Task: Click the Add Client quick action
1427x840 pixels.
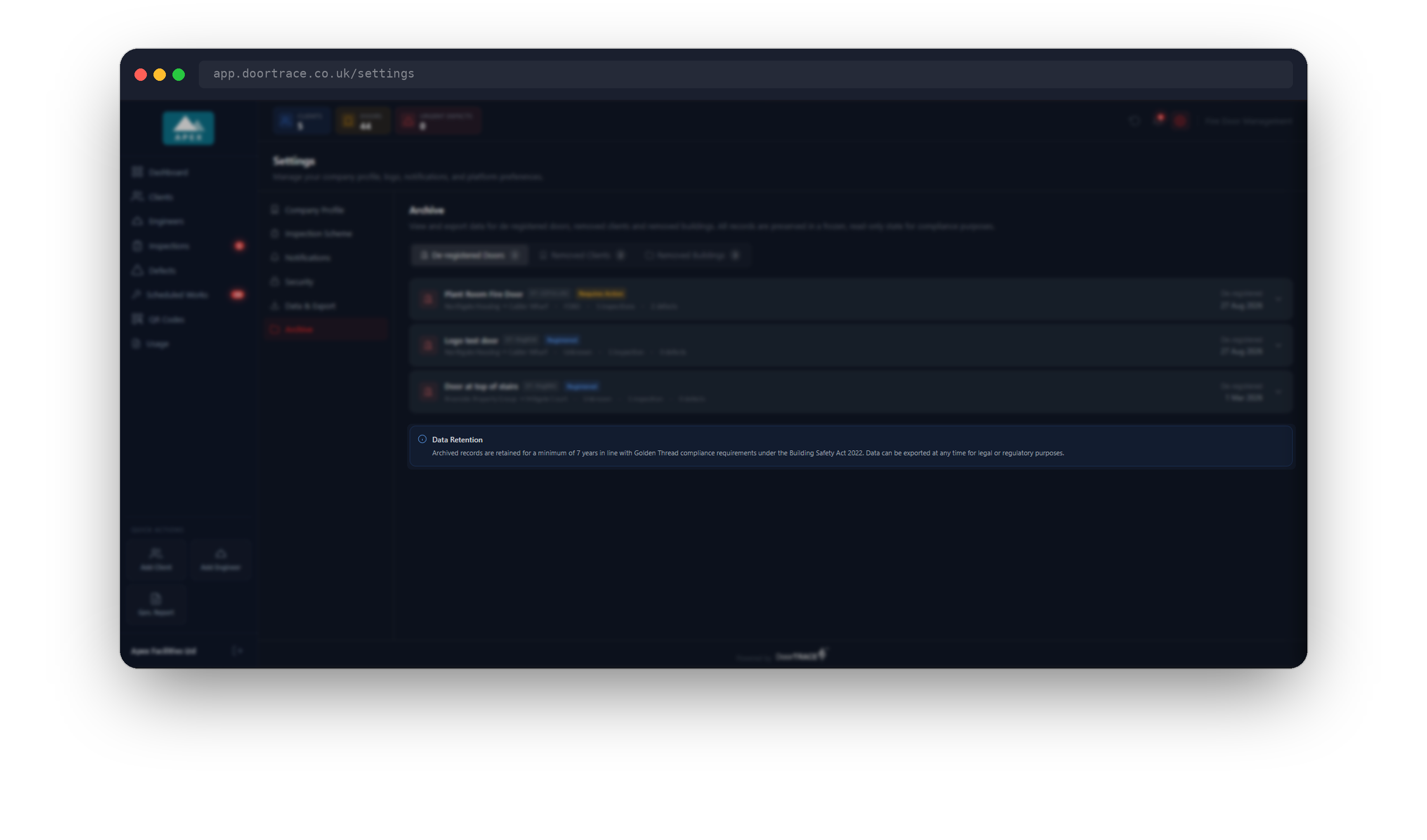Action: [156, 559]
